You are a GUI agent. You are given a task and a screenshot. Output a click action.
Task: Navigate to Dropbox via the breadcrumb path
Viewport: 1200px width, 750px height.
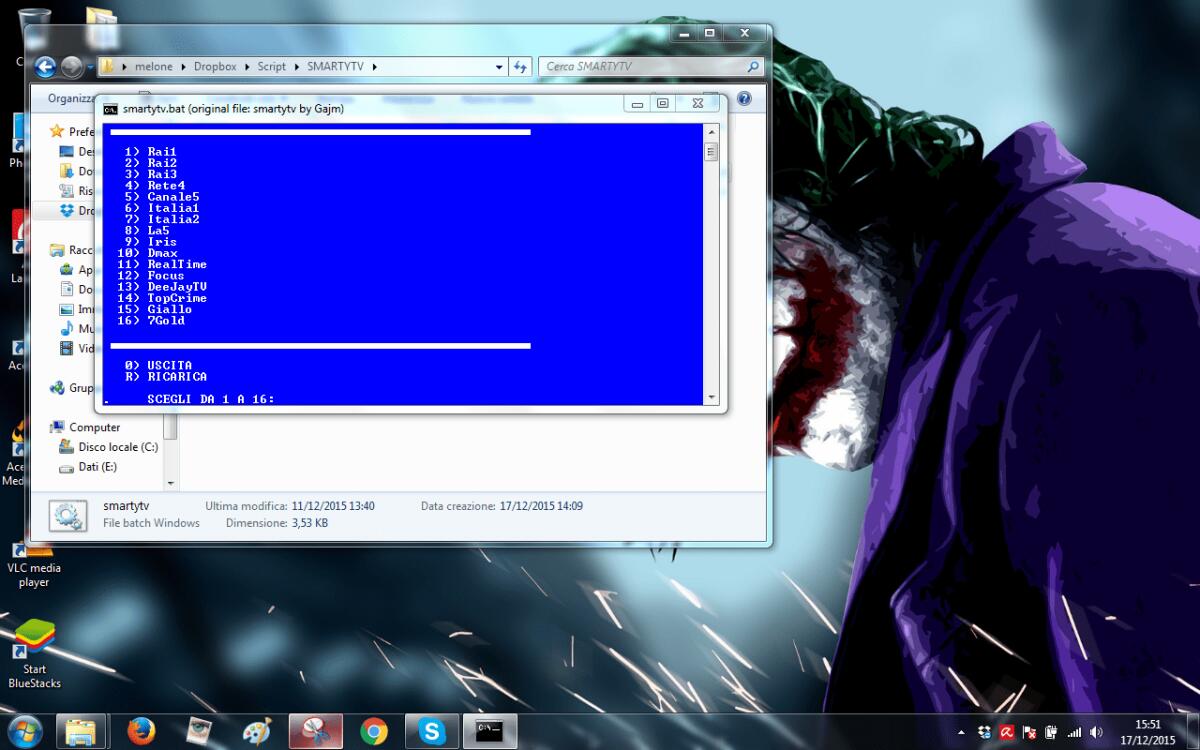coord(213,67)
